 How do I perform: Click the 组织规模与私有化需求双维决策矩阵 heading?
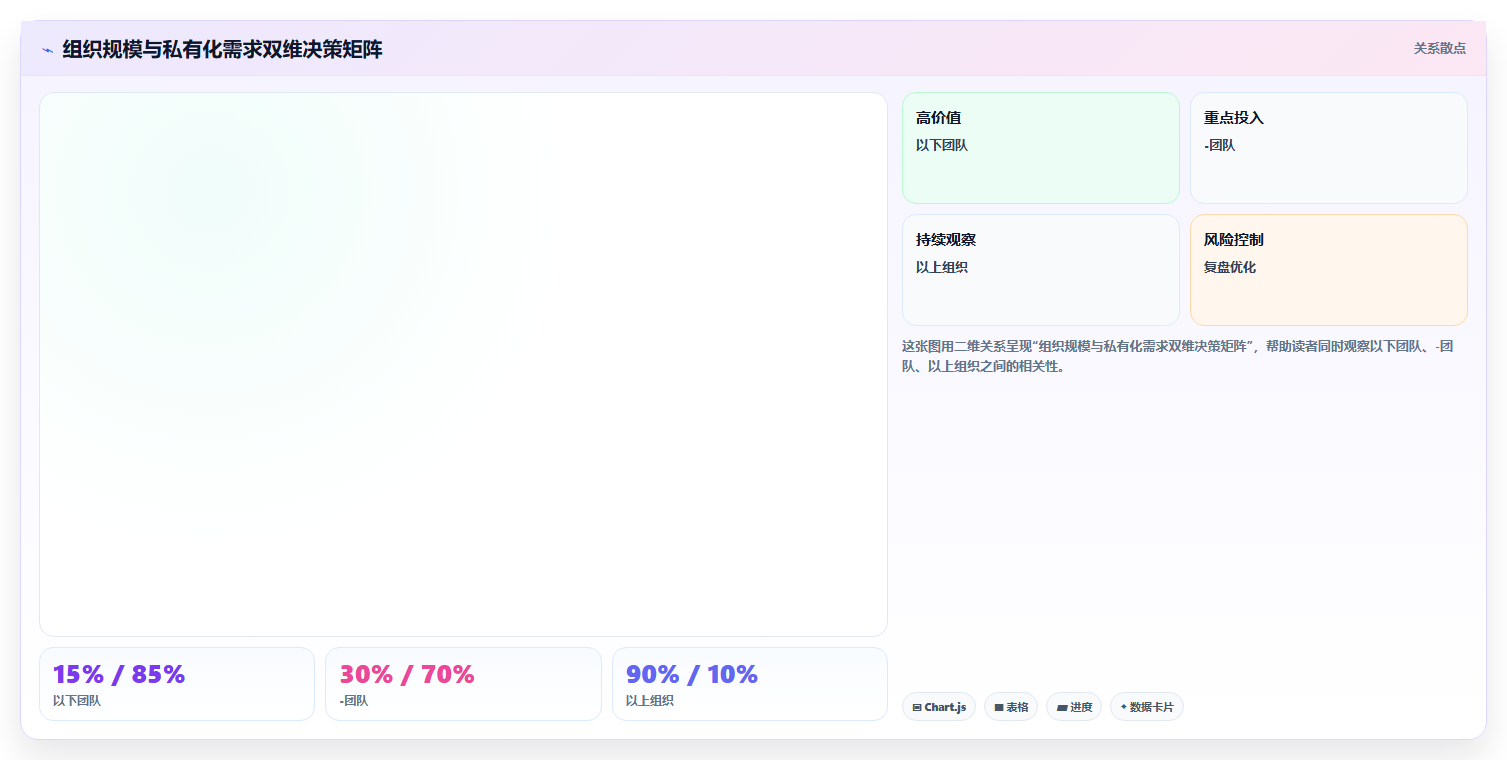tap(222, 49)
